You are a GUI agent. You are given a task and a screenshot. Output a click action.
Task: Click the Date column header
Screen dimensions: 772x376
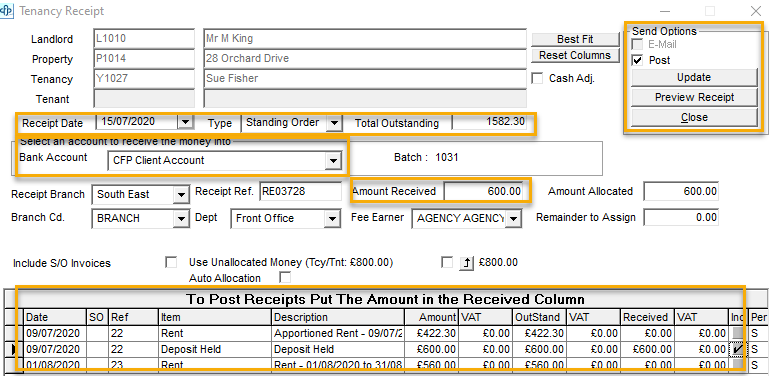tap(55, 317)
